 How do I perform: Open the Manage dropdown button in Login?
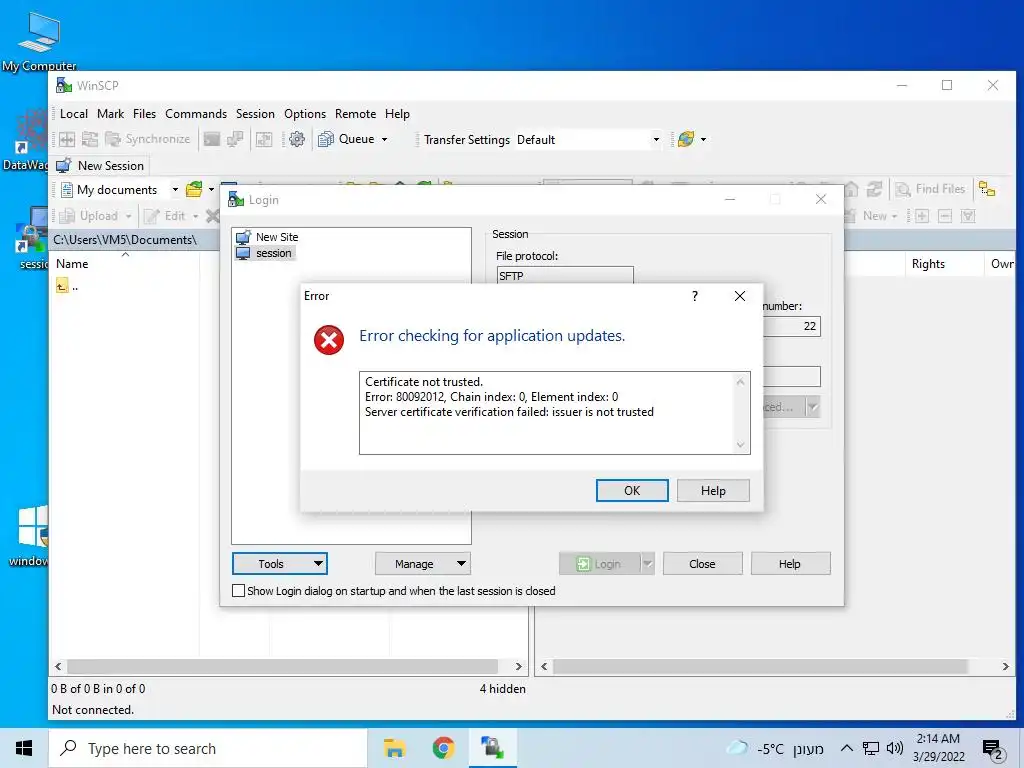coord(423,564)
